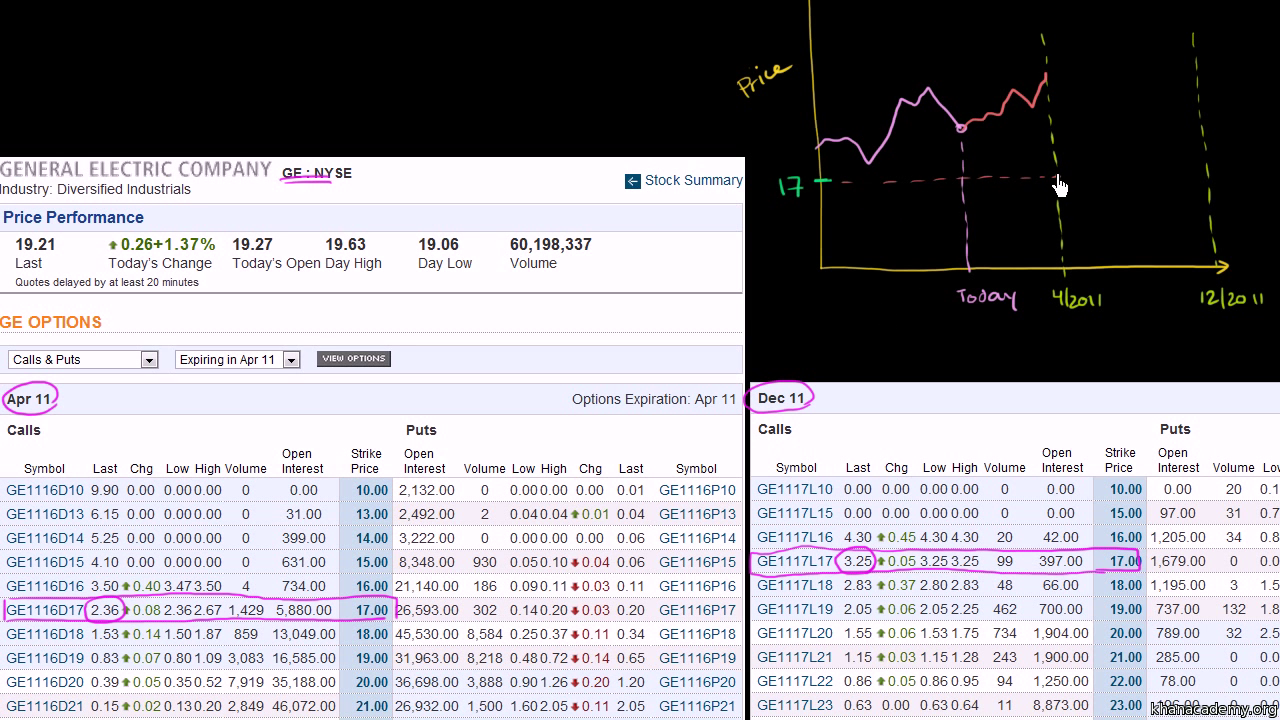Open the GE1116D21 call symbol link
The height and width of the screenshot is (720, 1280).
tap(45, 706)
